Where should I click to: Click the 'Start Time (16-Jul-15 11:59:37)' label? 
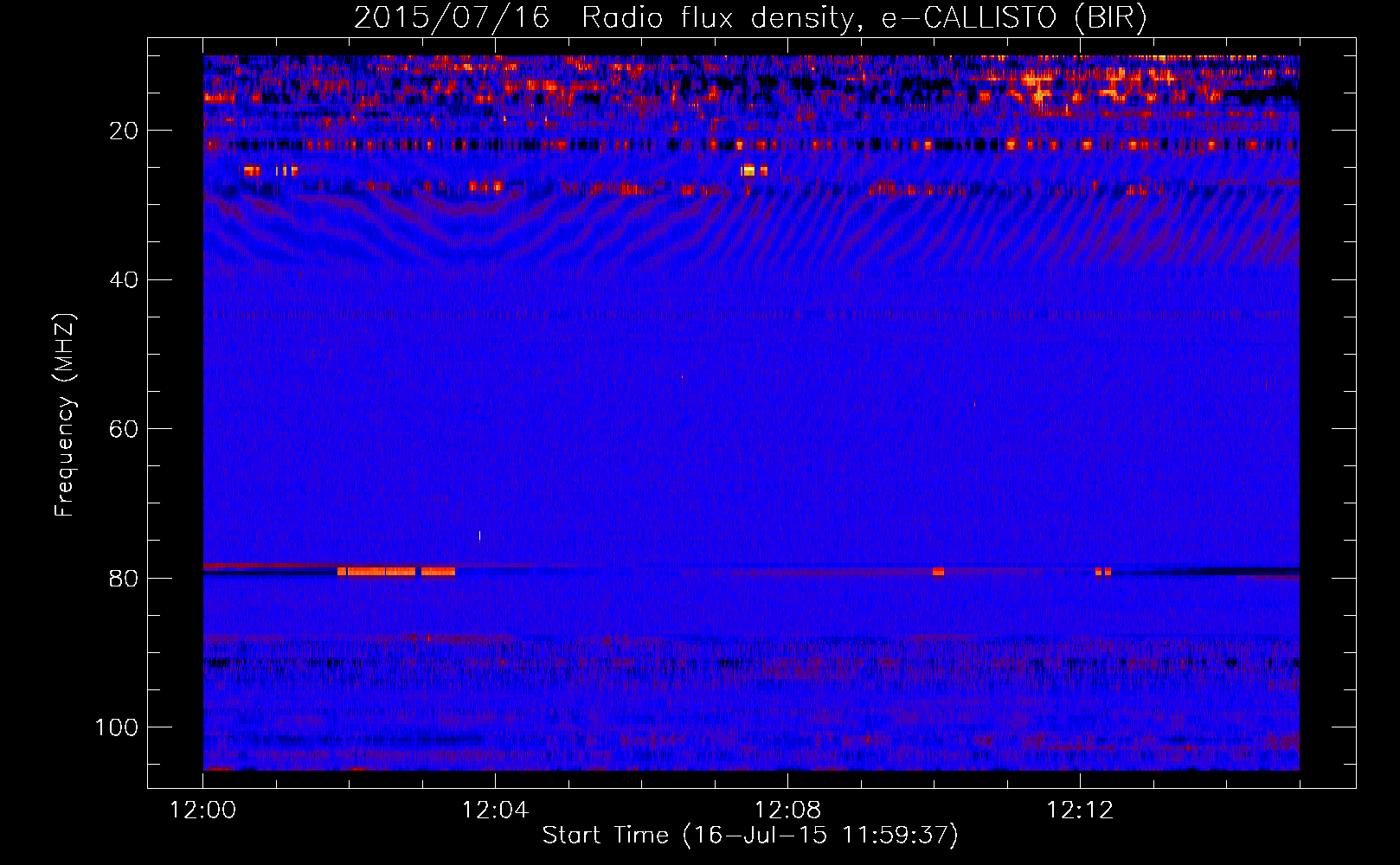tap(750, 836)
